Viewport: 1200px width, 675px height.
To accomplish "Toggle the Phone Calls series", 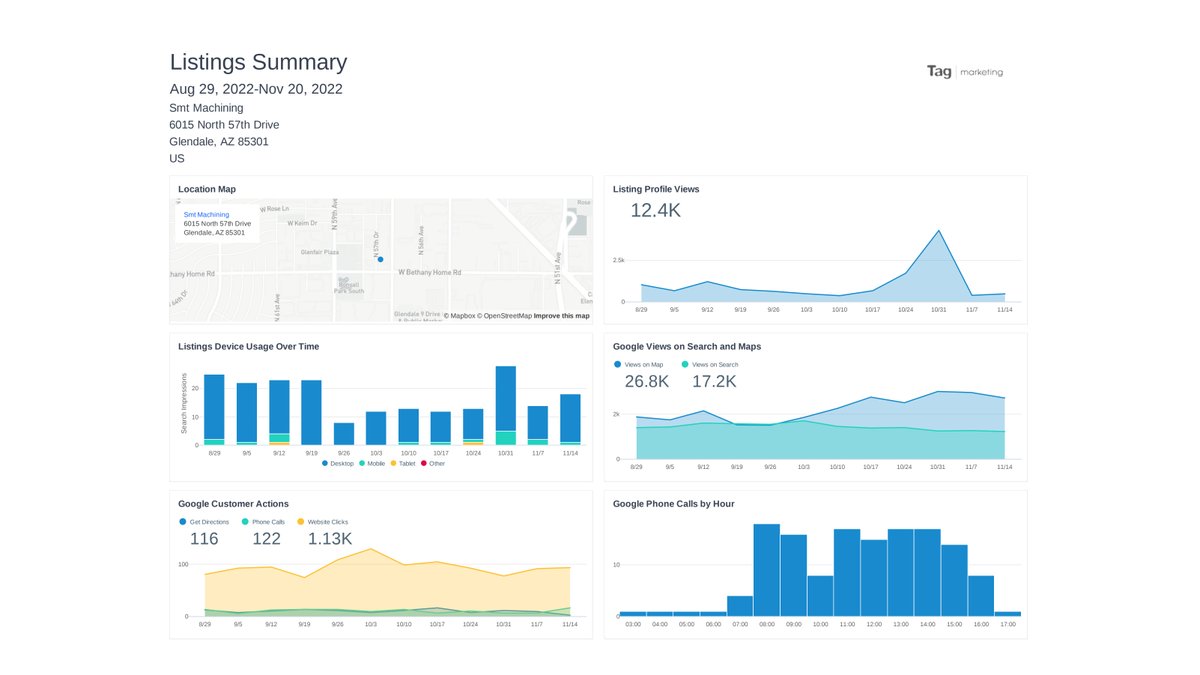I will click(x=245, y=522).
